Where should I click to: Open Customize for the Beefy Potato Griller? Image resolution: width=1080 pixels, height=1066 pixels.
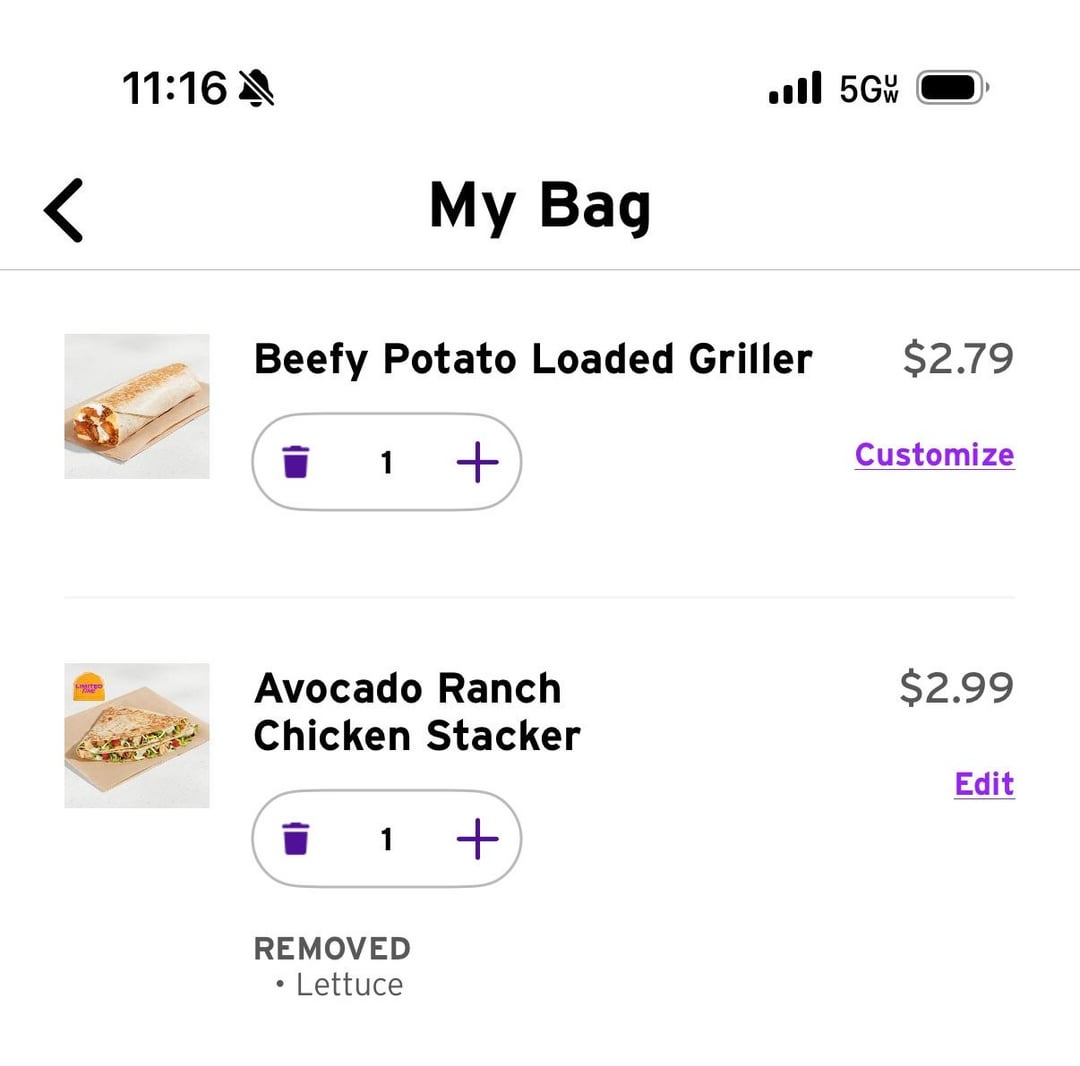pos(934,455)
